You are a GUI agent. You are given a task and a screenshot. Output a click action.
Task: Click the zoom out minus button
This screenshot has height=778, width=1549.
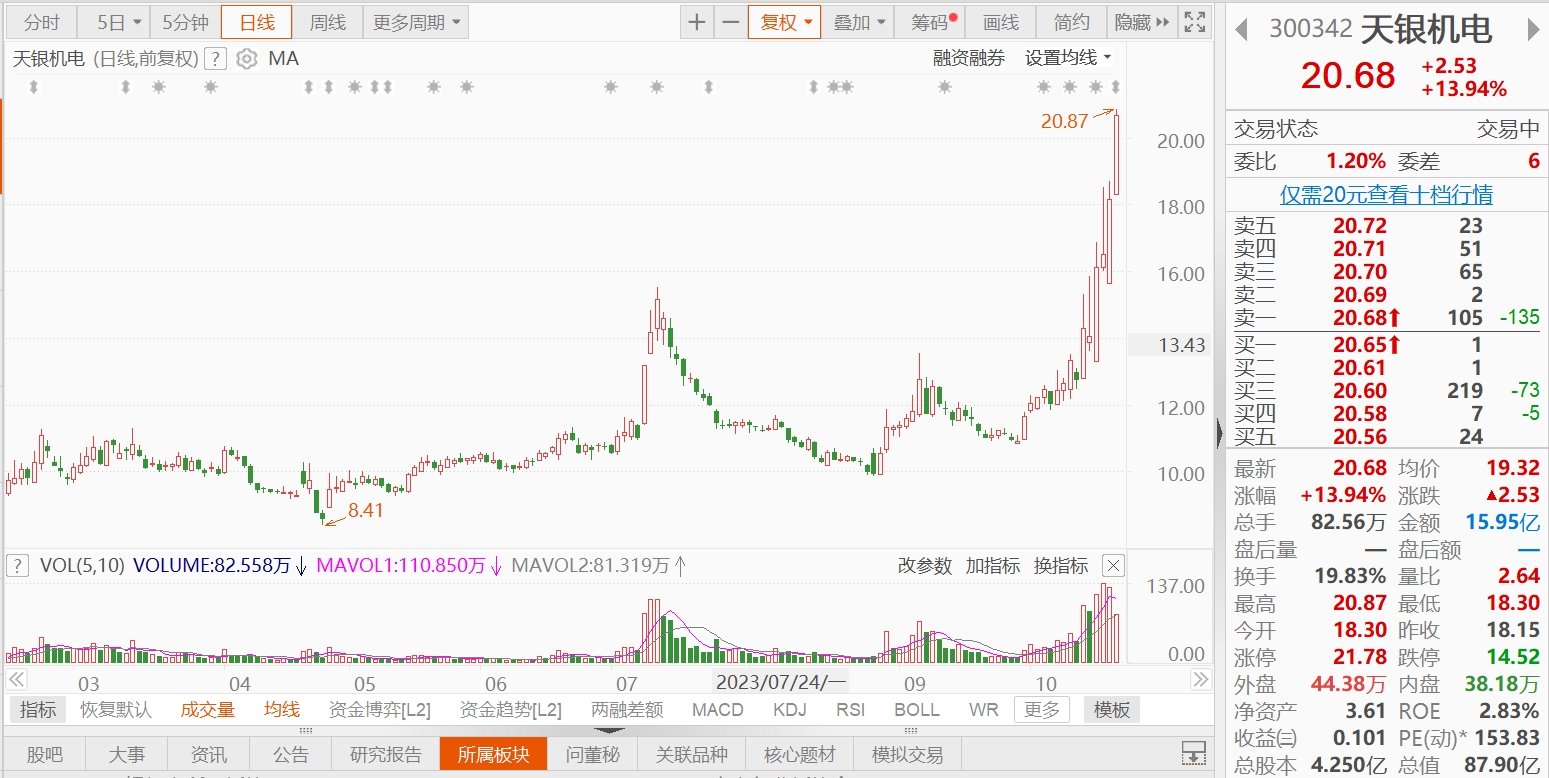pyautogui.click(x=731, y=22)
